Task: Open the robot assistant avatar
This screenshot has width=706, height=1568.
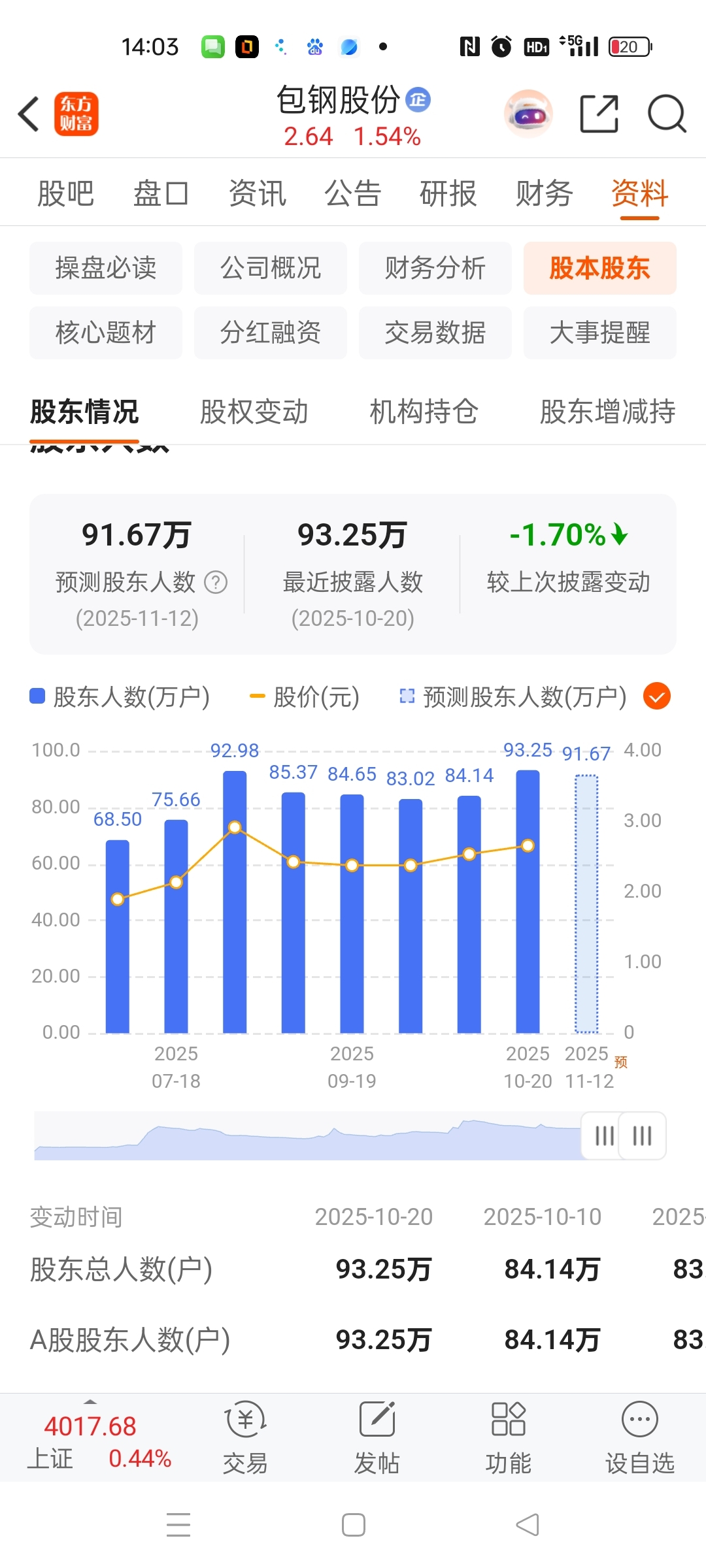Action: coord(528,114)
